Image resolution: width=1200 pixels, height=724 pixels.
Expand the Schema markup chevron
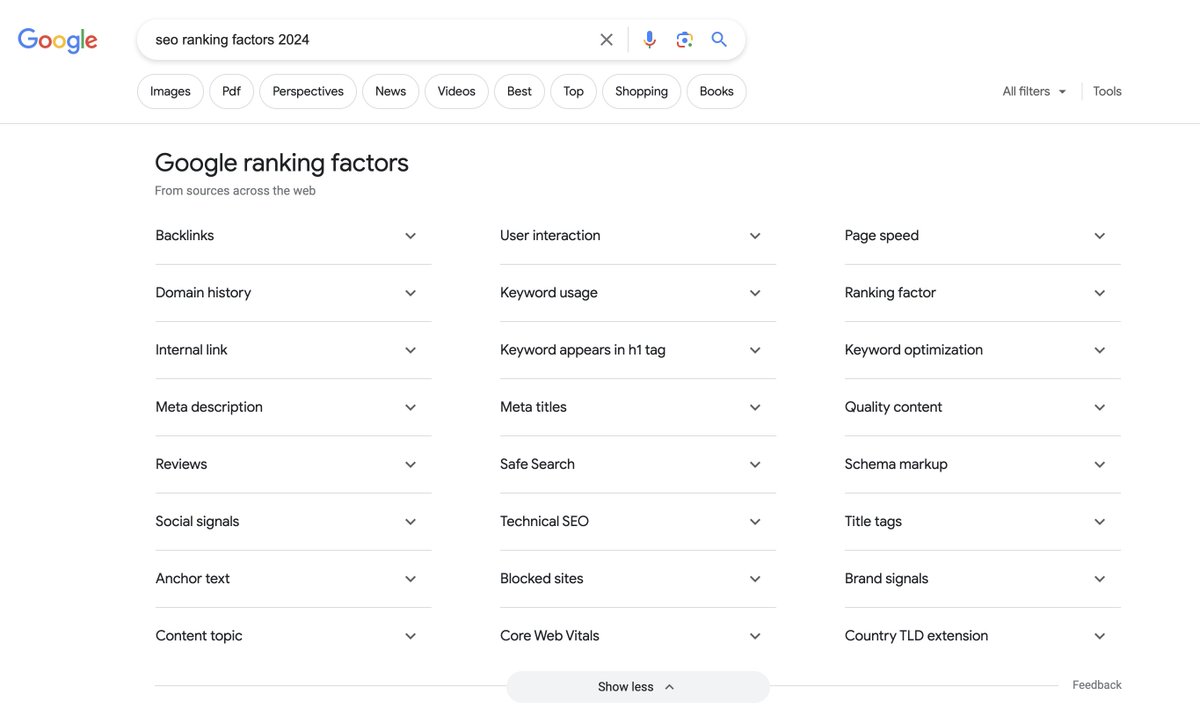point(1100,464)
